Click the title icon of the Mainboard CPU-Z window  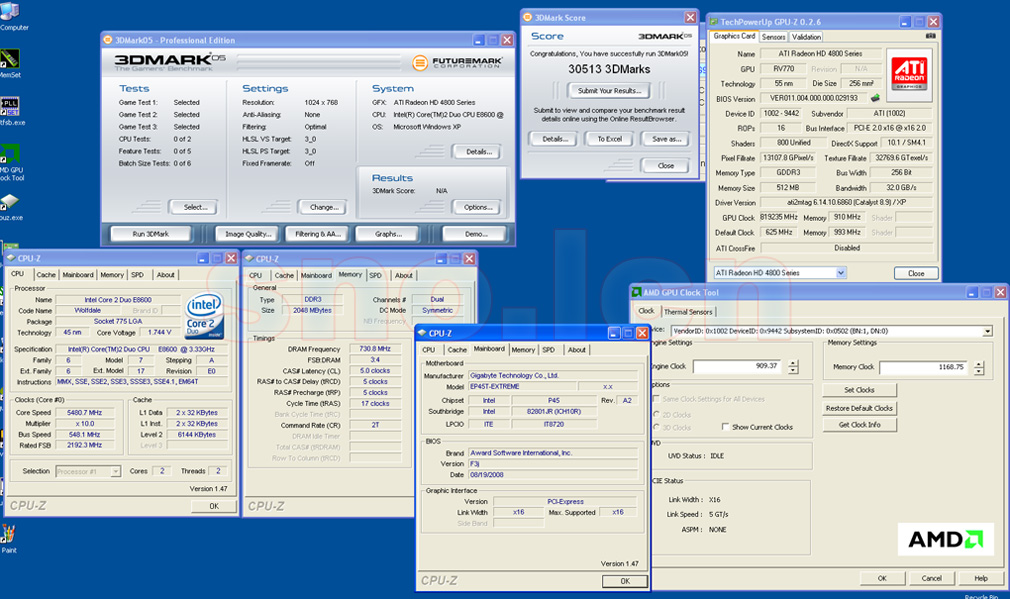[422, 333]
